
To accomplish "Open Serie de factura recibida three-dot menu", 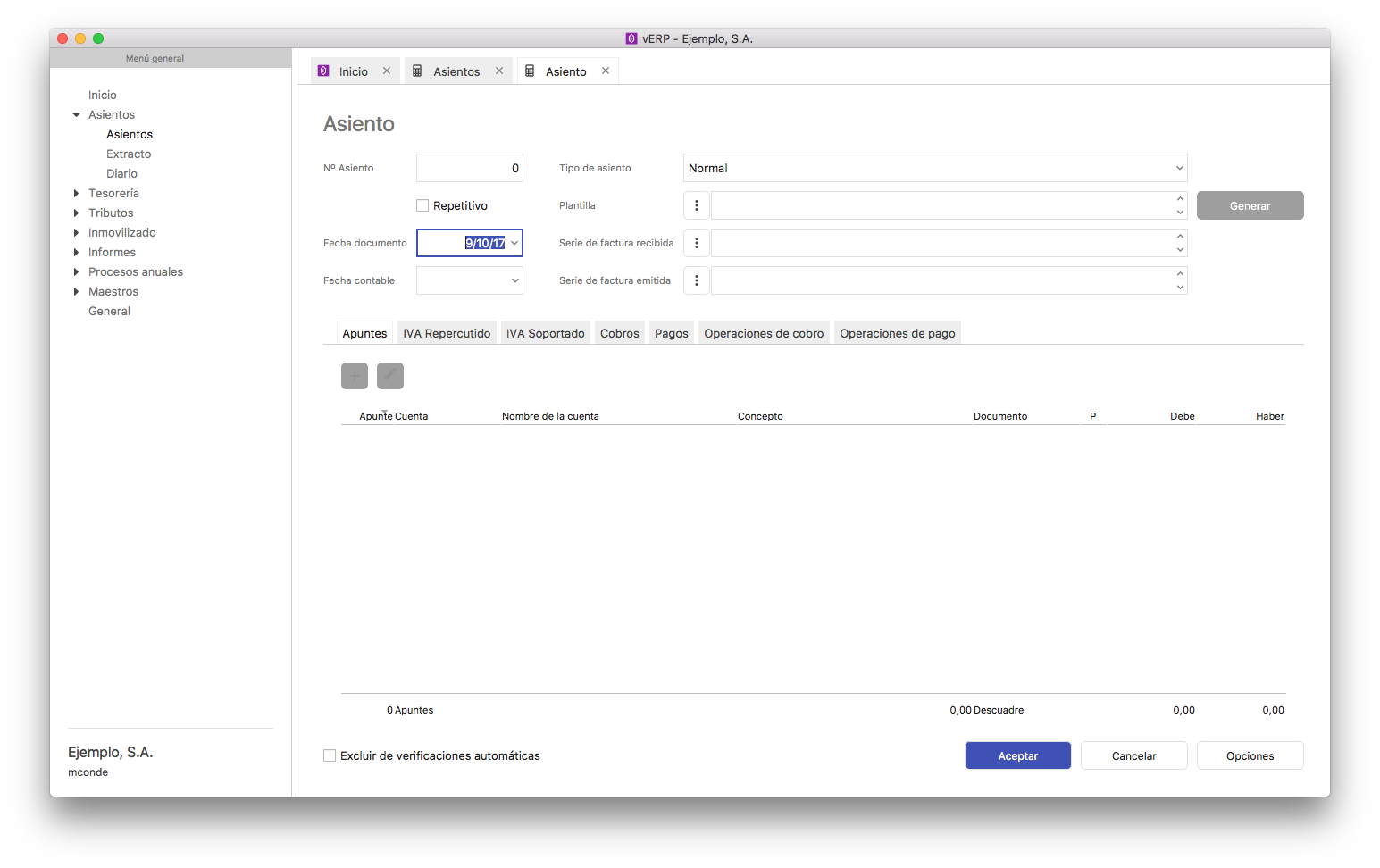I will 697,243.
